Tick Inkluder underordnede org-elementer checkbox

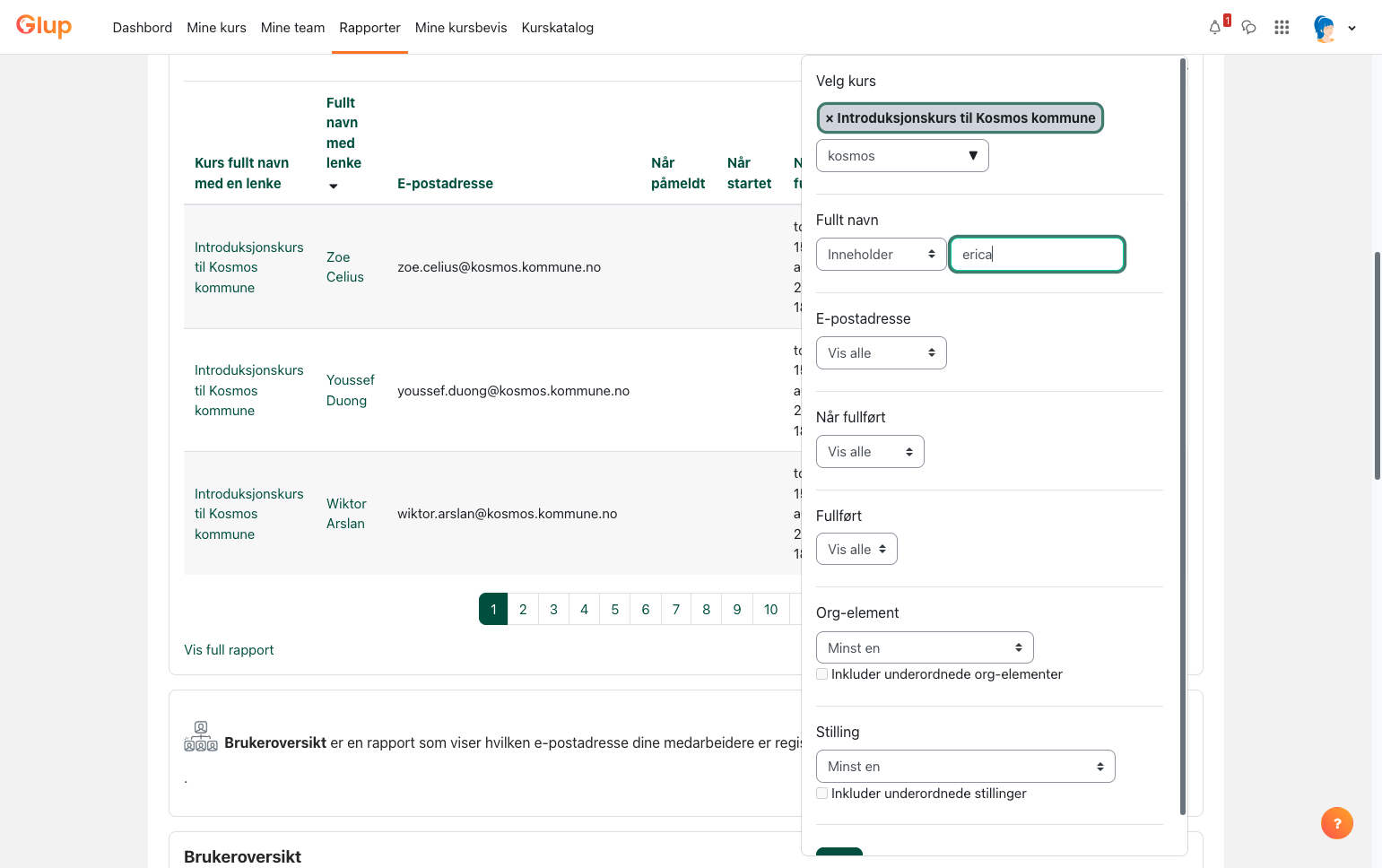[x=821, y=674]
